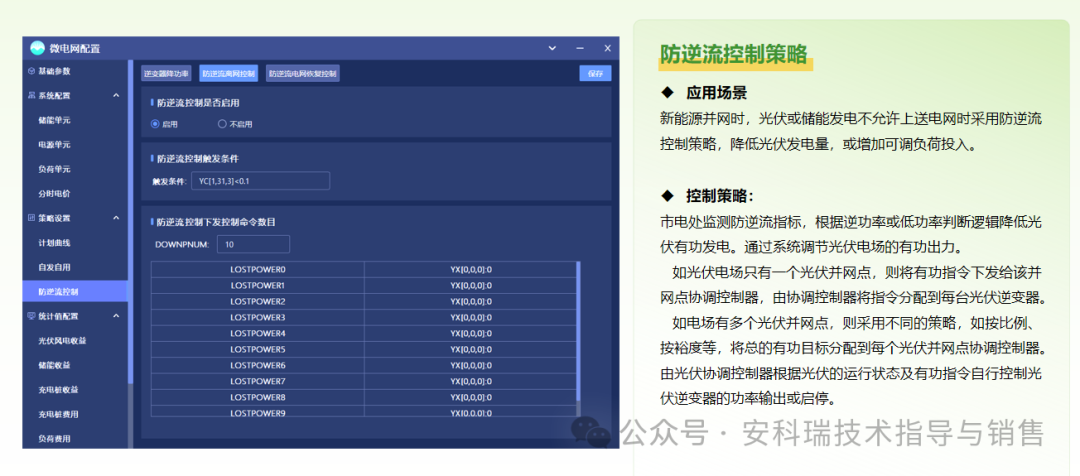Click the 防逆流控制触发条件 section heading
The height and width of the screenshot is (476, 1080).
click(198, 158)
